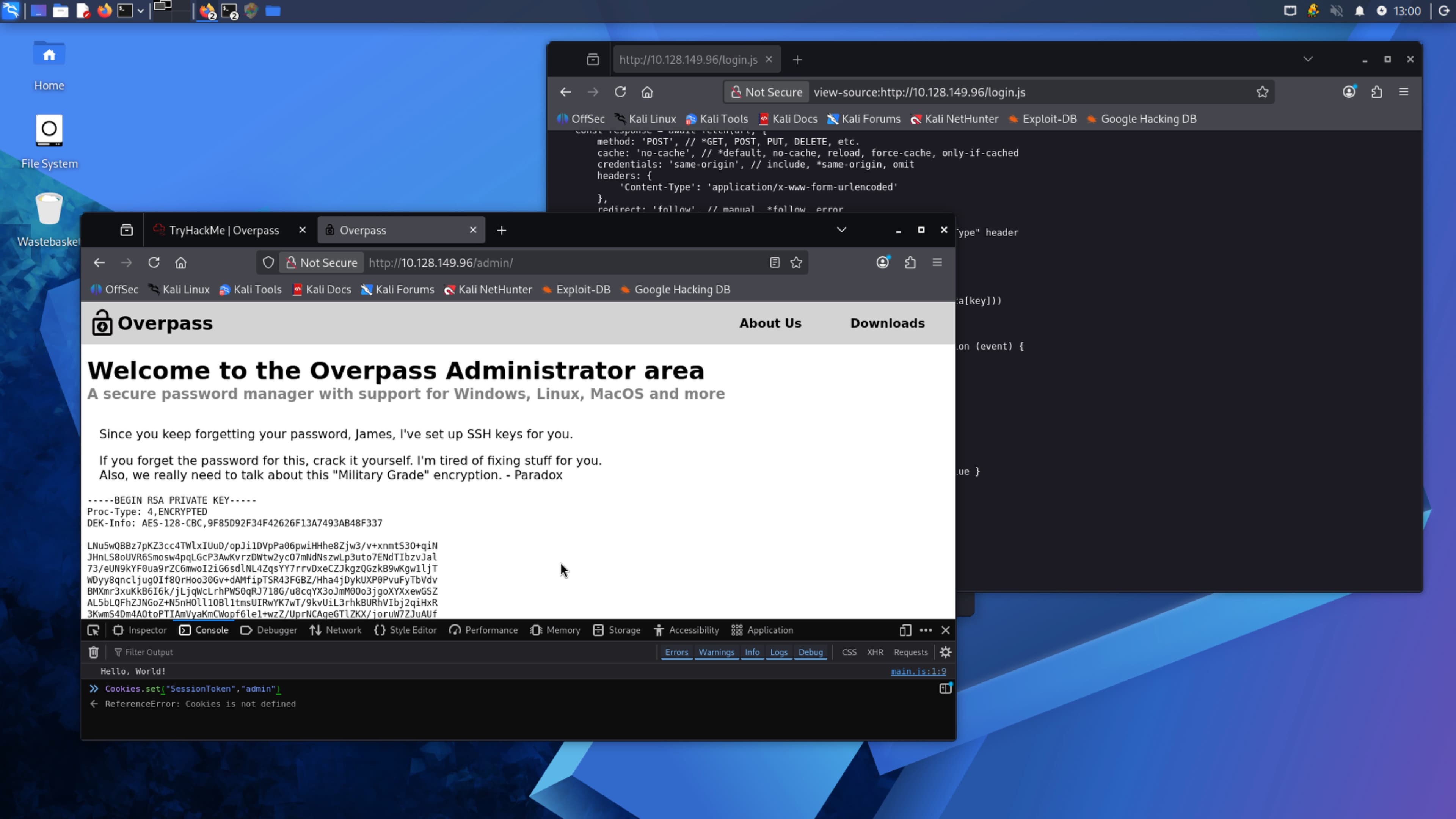Toggle reader view in the address bar
This screenshot has height=819, width=1456.
[775, 263]
